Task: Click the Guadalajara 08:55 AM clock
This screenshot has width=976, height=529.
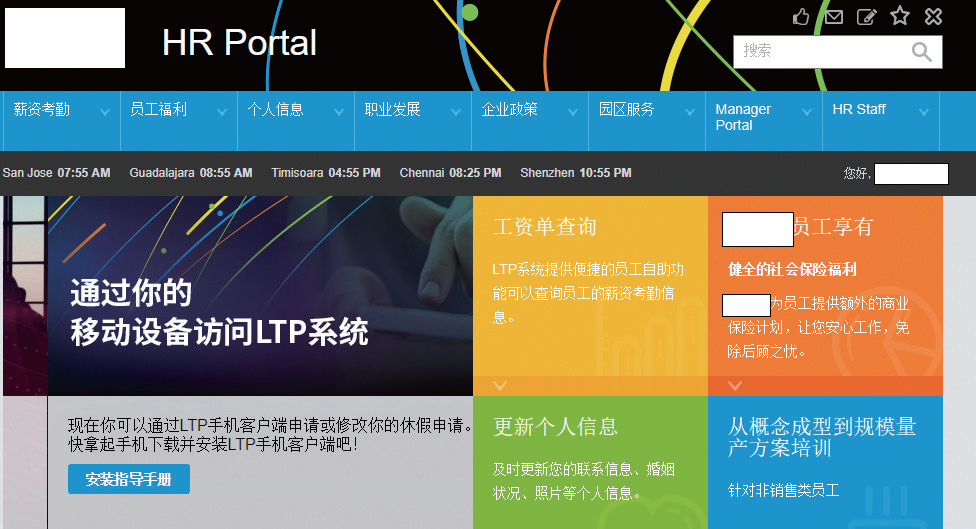Action: coord(190,173)
